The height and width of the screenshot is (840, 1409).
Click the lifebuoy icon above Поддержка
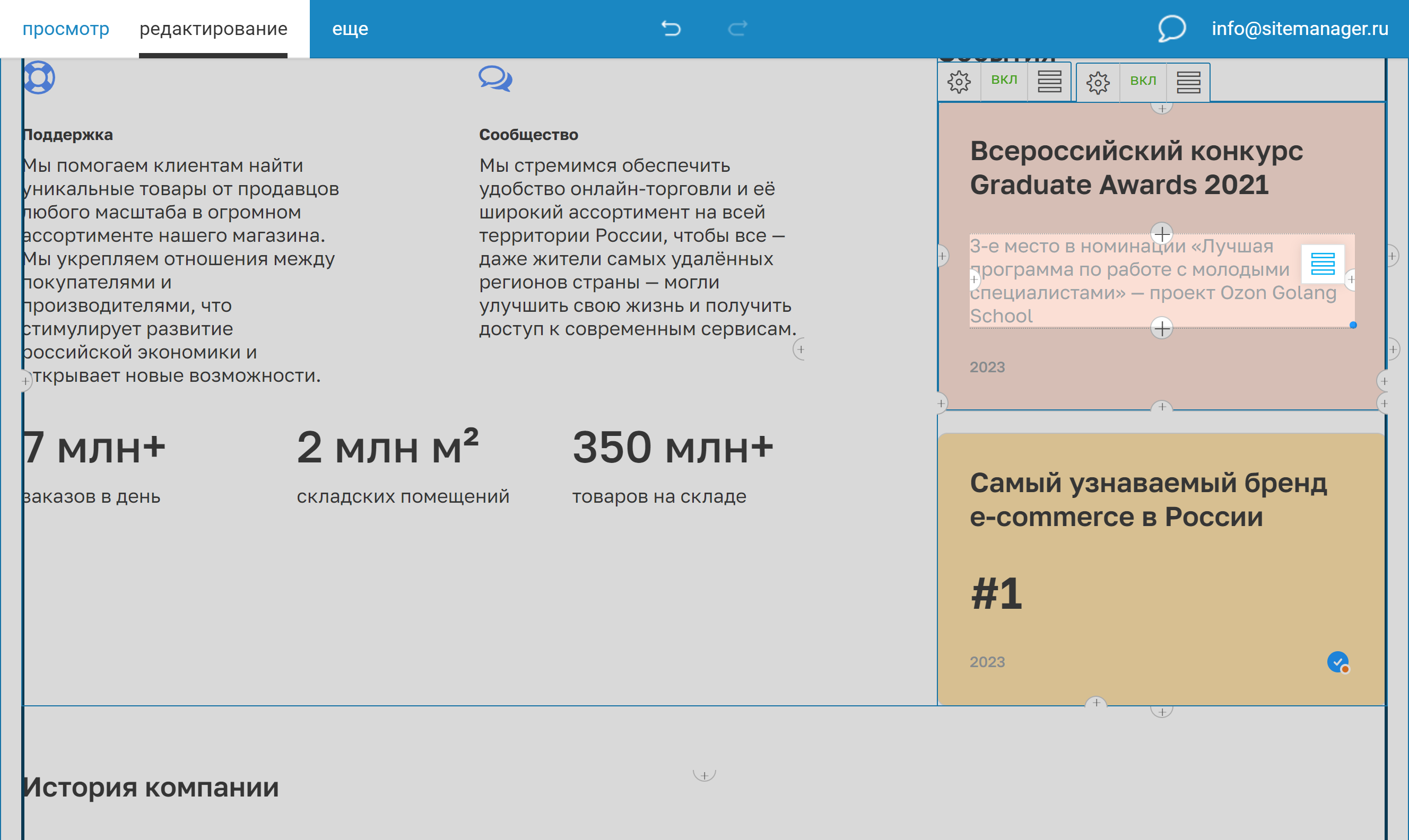point(39,77)
